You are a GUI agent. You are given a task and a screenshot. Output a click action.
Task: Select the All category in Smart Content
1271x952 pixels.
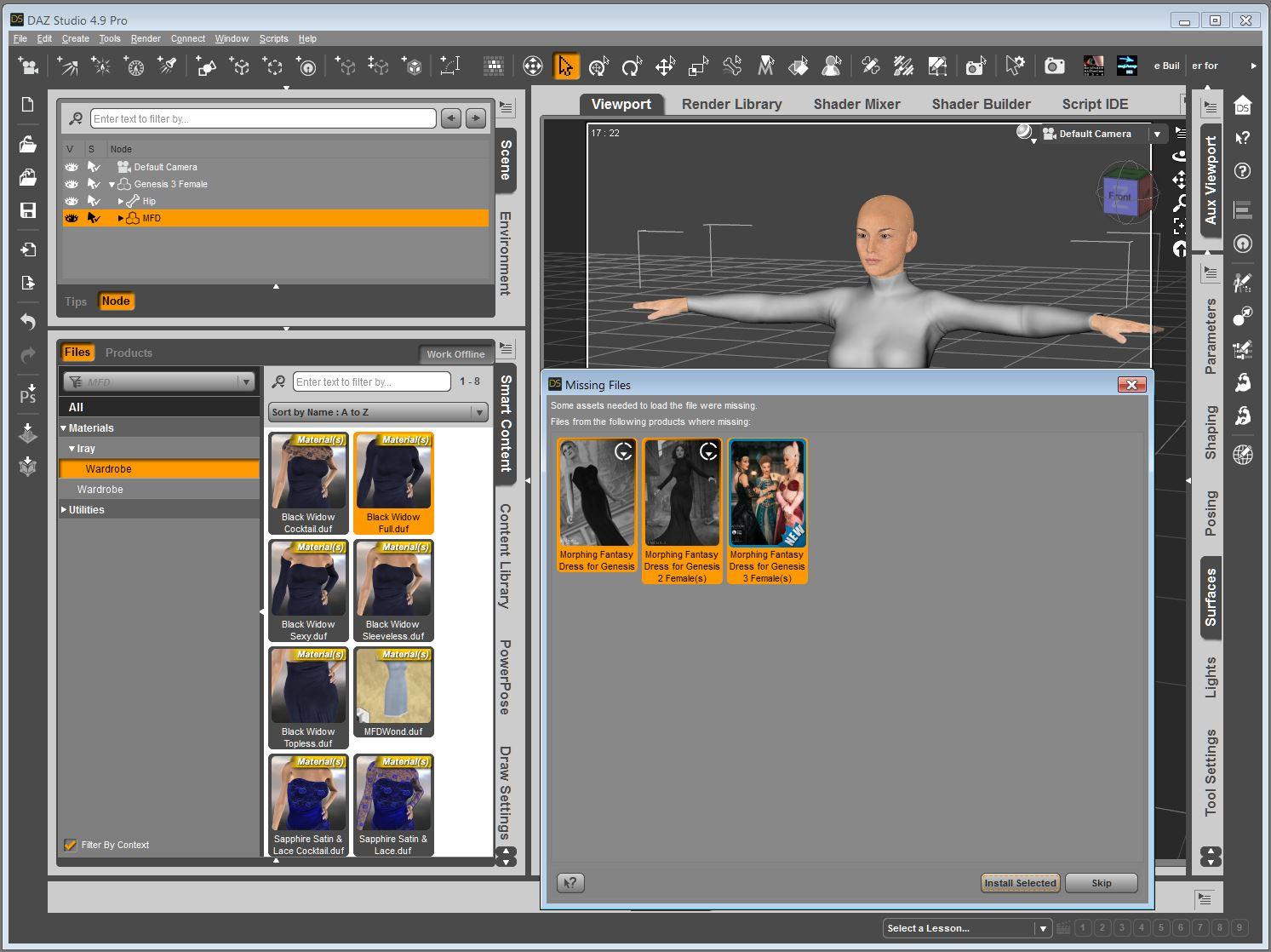pos(159,407)
